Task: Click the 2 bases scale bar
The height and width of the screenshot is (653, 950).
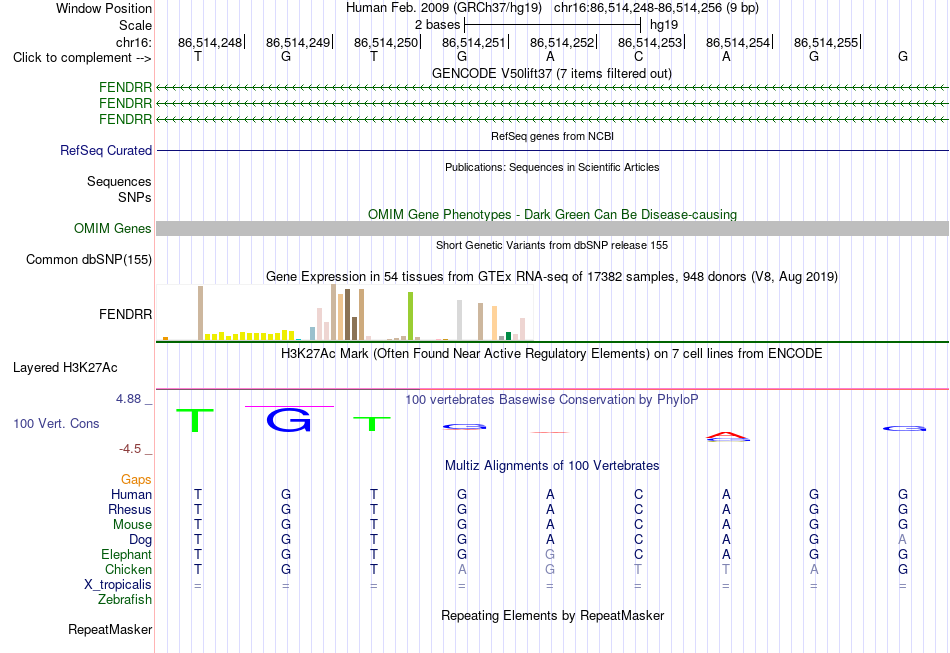Action: [x=552, y=25]
